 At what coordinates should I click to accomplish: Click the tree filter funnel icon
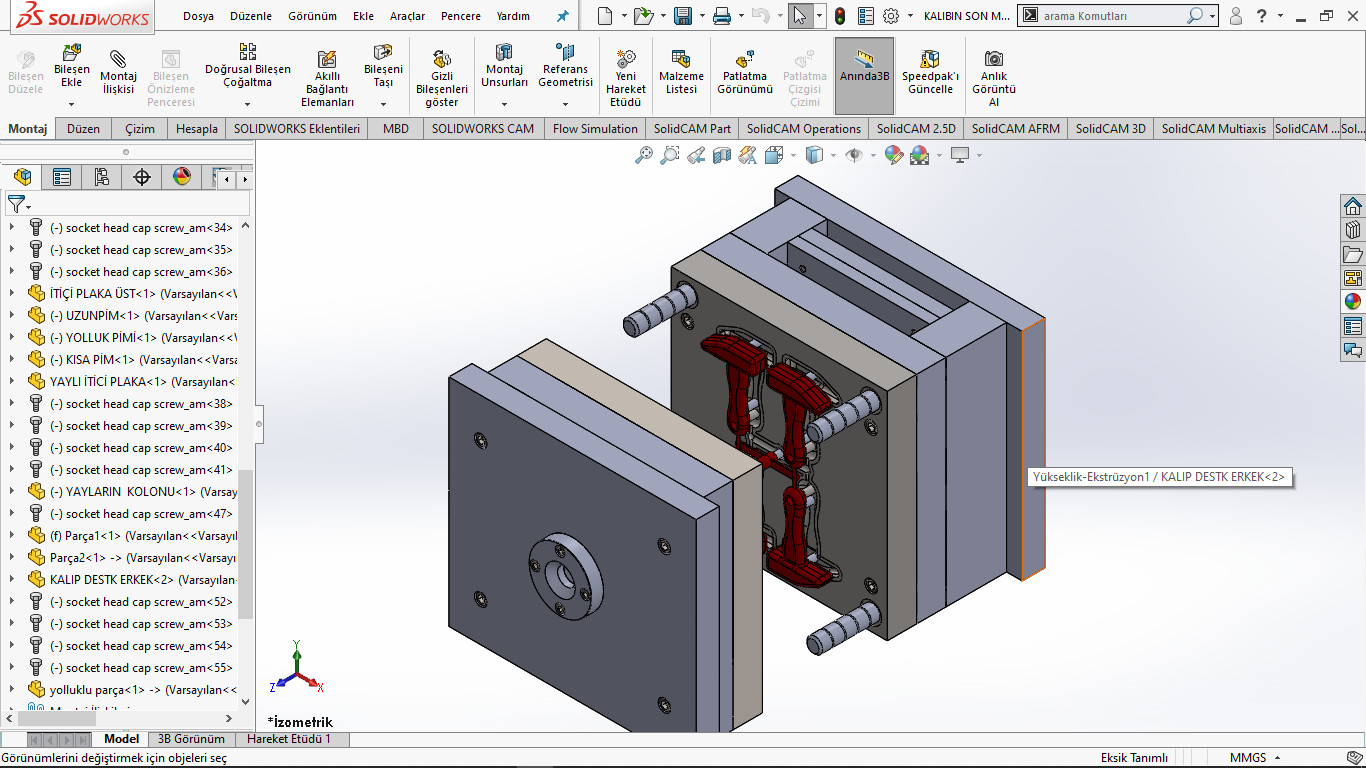click(17, 204)
